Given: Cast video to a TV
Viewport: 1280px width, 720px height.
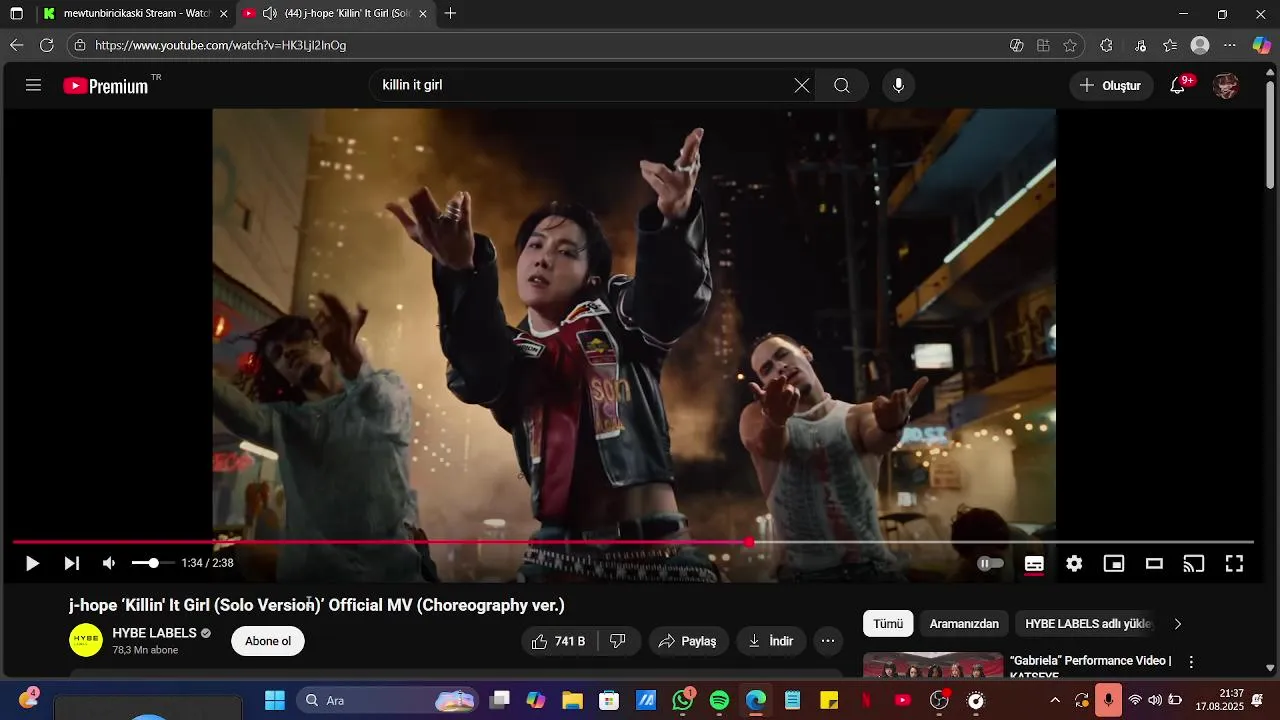Looking at the screenshot, I should point(1194,564).
